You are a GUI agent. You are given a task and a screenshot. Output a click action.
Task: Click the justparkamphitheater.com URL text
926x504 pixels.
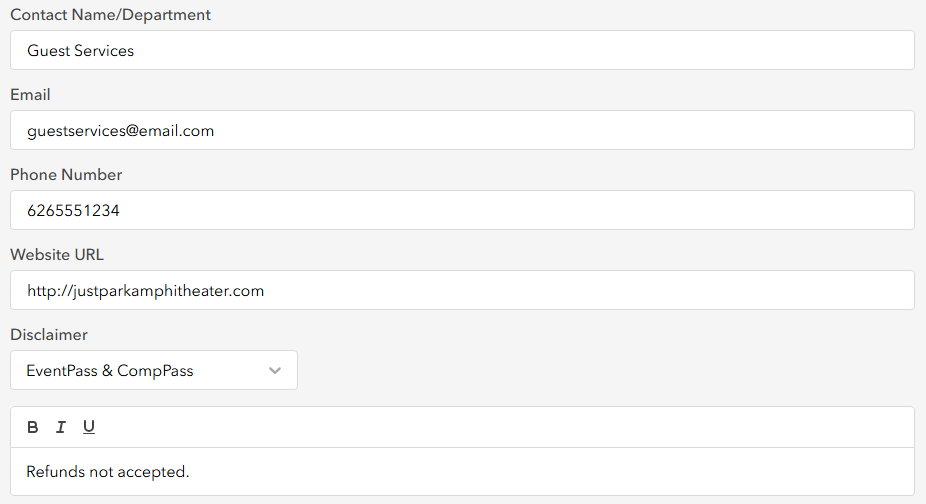145,291
